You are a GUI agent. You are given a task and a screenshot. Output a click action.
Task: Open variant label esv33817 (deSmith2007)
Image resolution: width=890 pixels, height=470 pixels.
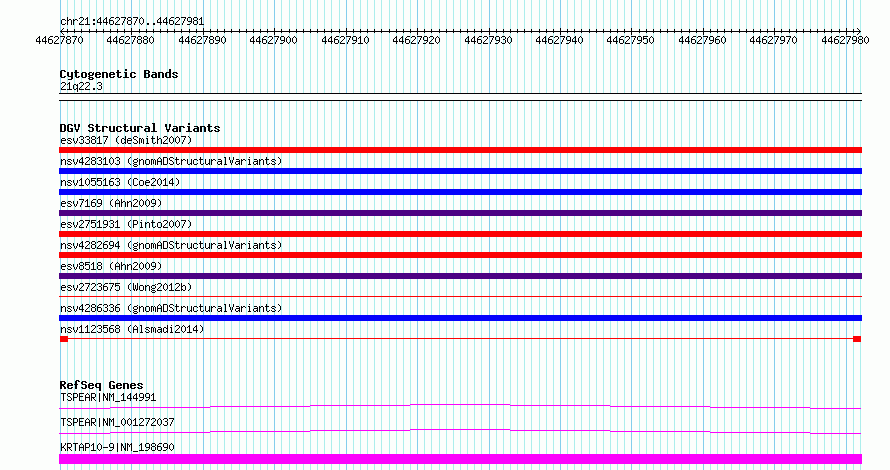(x=126, y=140)
